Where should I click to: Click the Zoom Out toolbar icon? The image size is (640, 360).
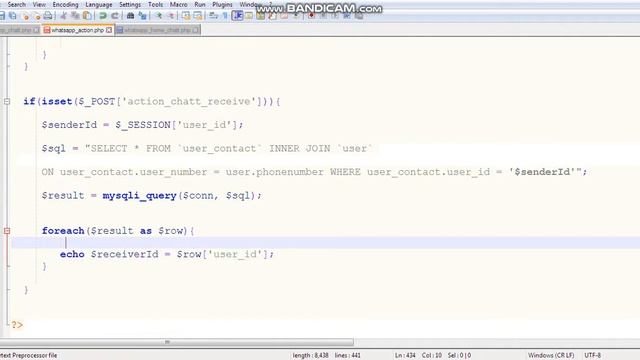(x=171, y=16)
